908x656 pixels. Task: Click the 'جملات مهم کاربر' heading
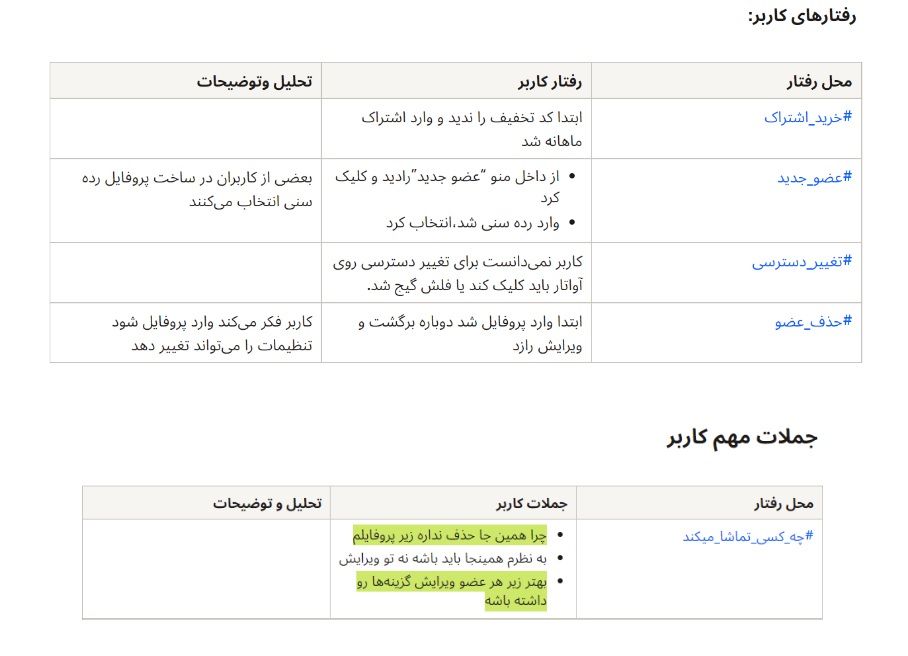coord(742,437)
